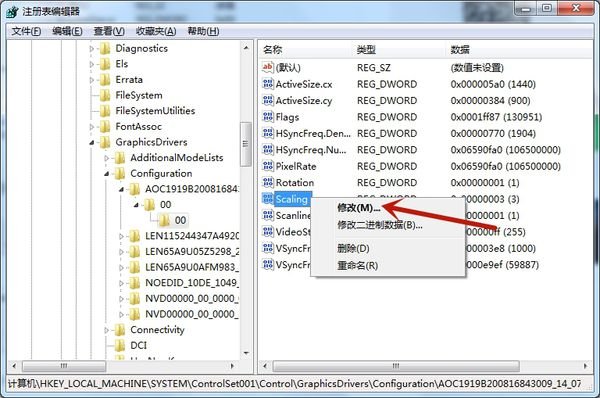Click the VideoSt... value DWORD icon
This screenshot has width=600, height=398.
coord(268,232)
